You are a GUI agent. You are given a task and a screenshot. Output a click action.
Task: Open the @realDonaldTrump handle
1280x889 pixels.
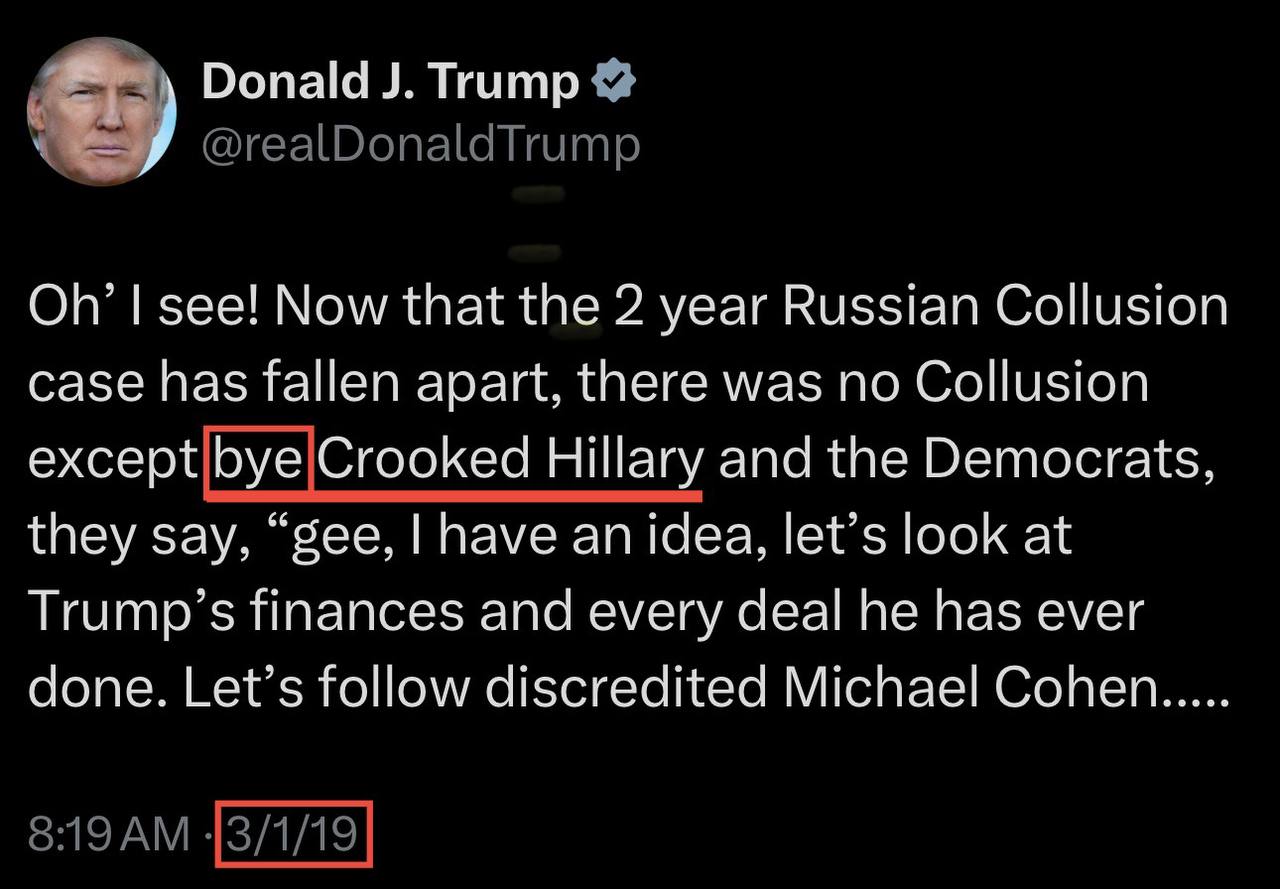tap(421, 144)
